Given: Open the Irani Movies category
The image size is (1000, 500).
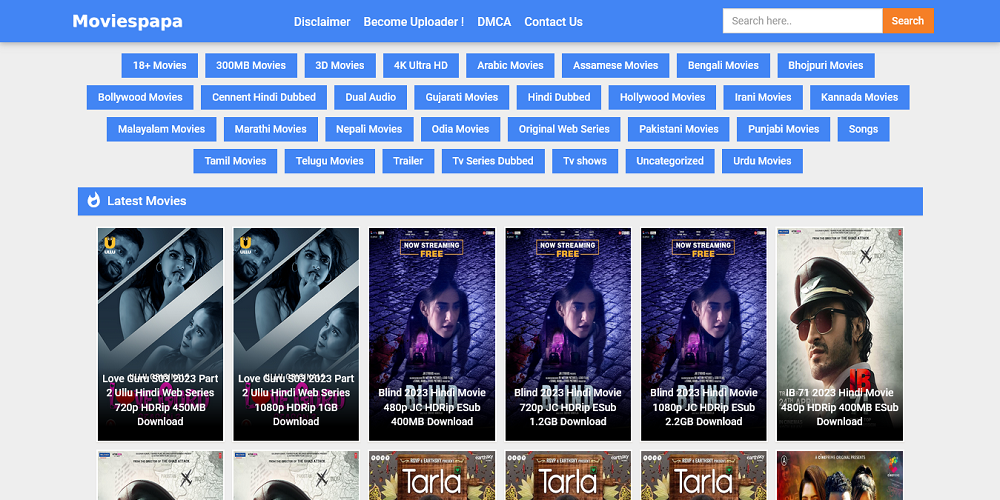Looking at the screenshot, I should pyautogui.click(x=763, y=97).
